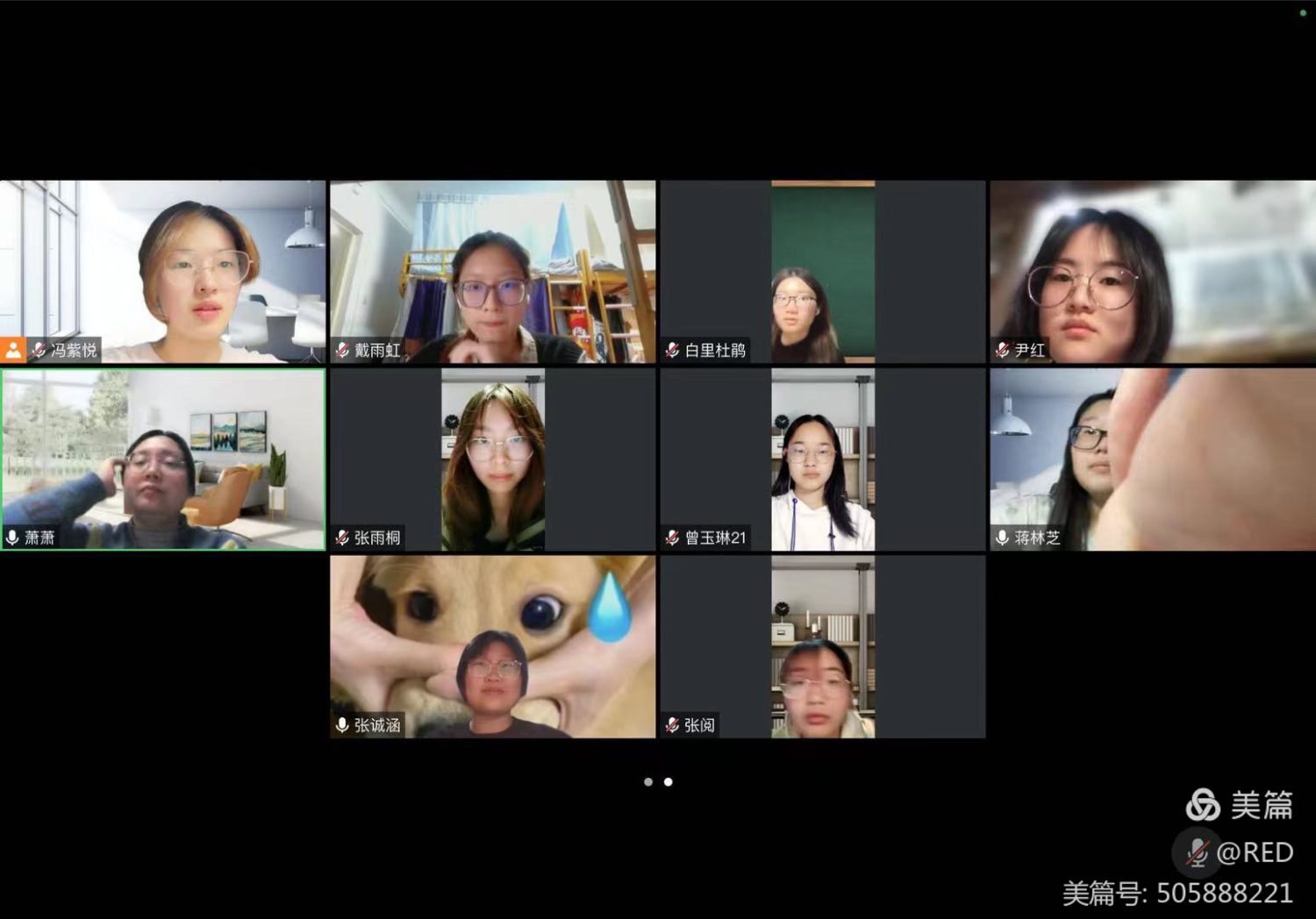Screen dimensions: 1316x919
Task: Click the microphone icon next to 蒋林芝
Action: tap(1003, 538)
